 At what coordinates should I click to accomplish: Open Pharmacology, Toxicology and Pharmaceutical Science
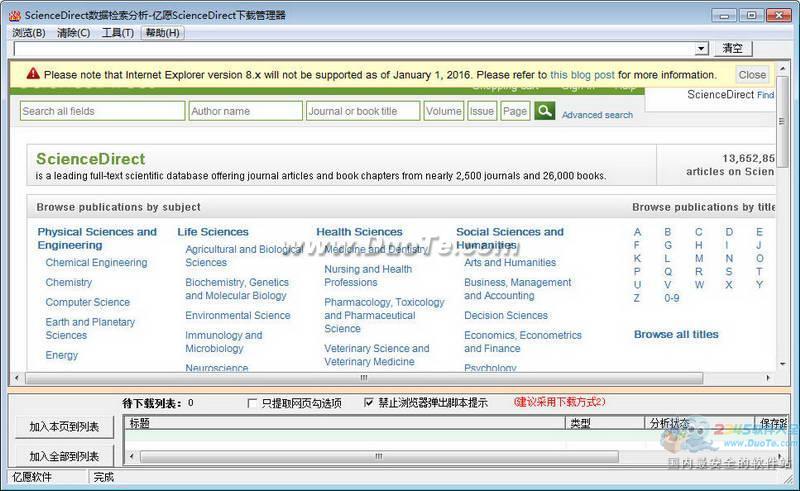tap(384, 315)
